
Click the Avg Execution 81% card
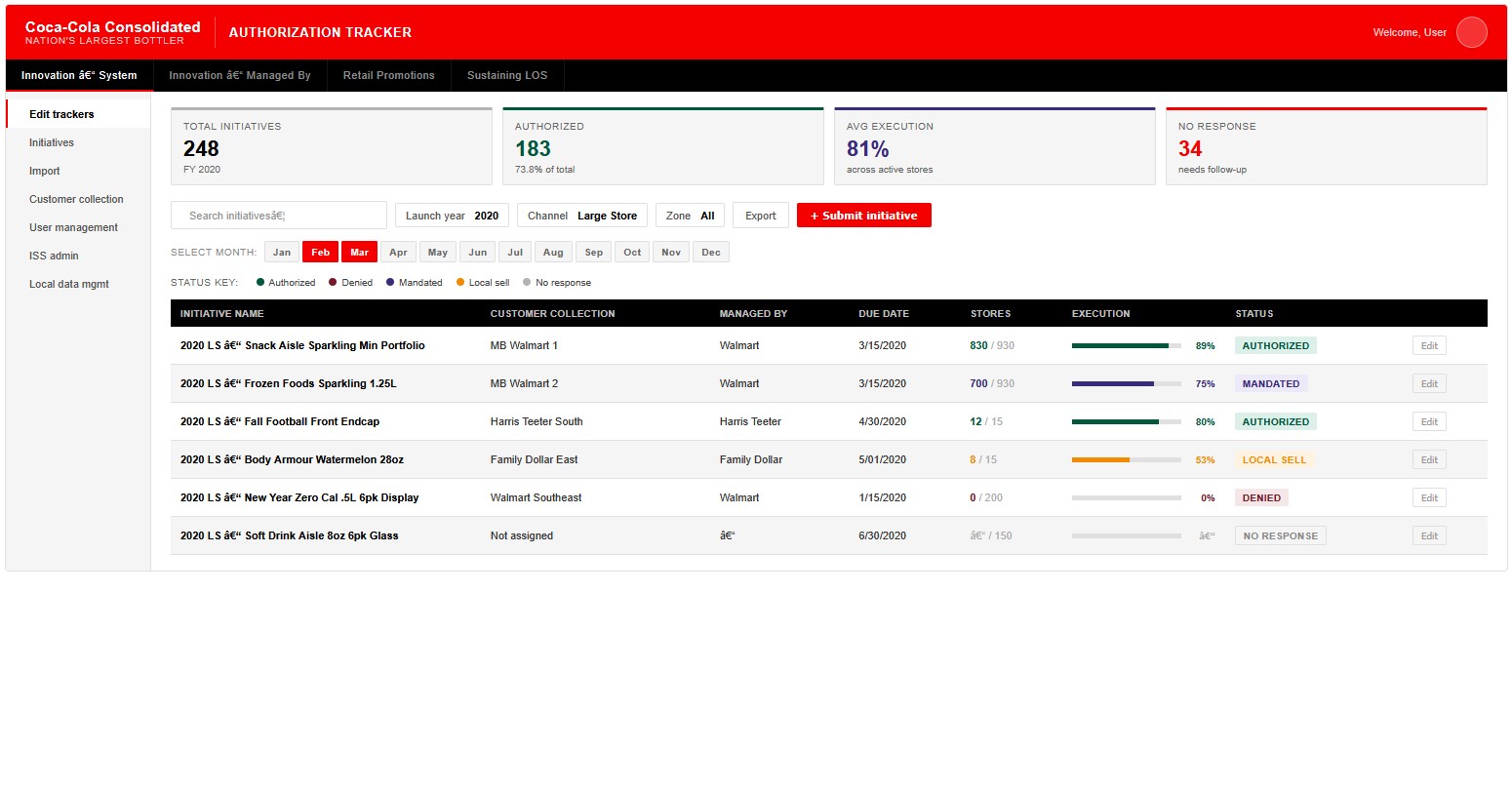[995, 146]
